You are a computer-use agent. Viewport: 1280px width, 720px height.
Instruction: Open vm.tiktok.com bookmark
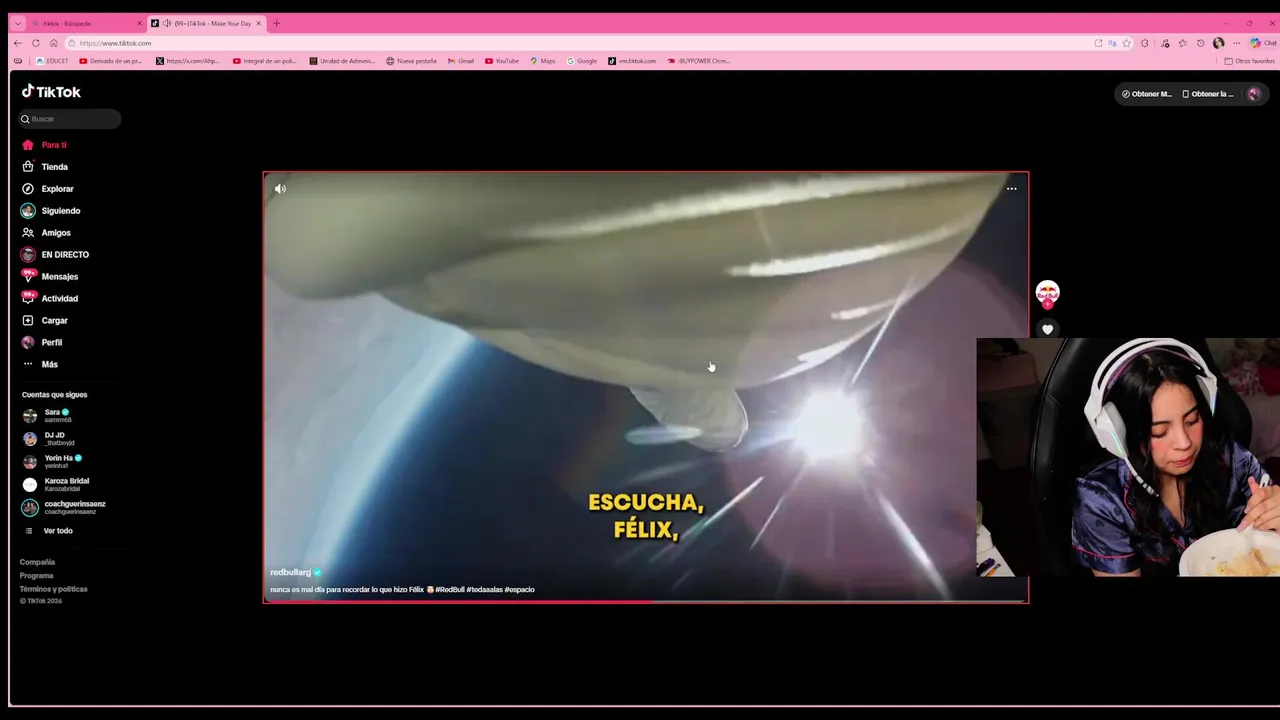pos(632,61)
